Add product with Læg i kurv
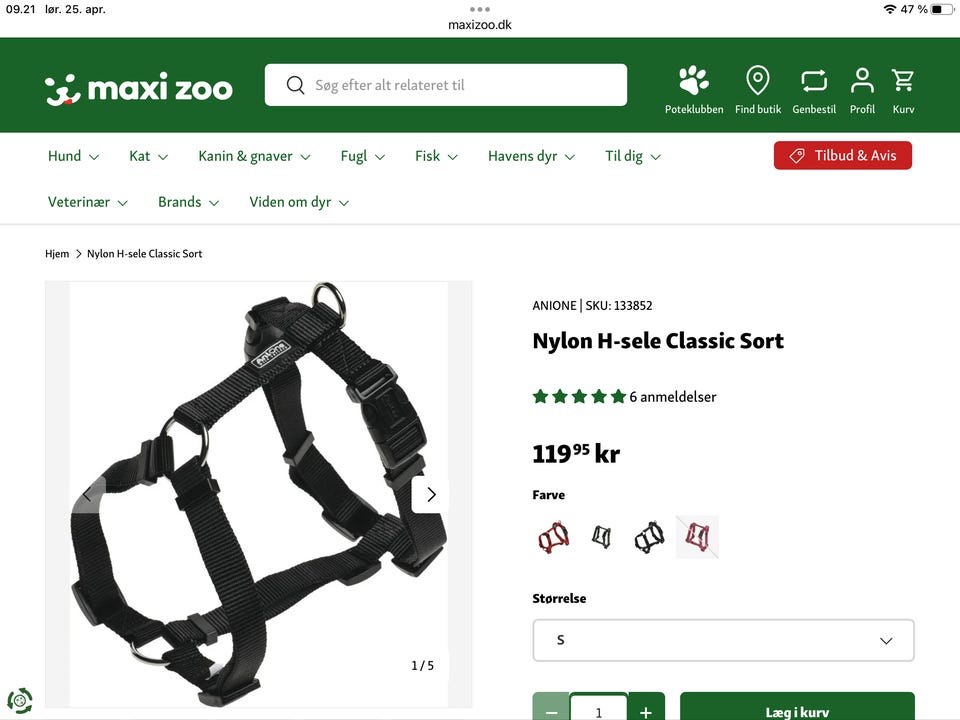Screen dimensions: 960x720 click(797, 707)
